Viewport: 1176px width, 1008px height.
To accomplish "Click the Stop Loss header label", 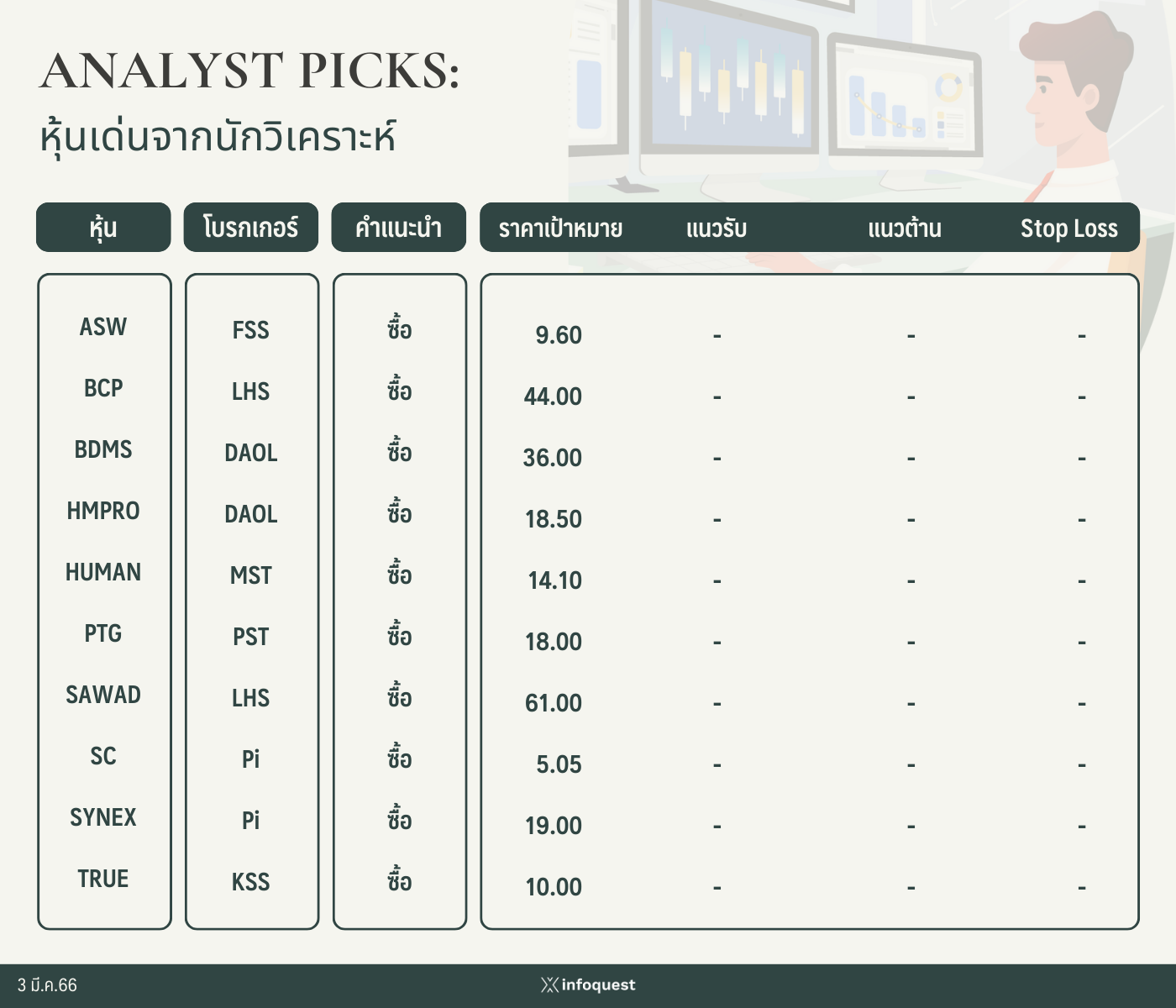I will [x=1068, y=228].
